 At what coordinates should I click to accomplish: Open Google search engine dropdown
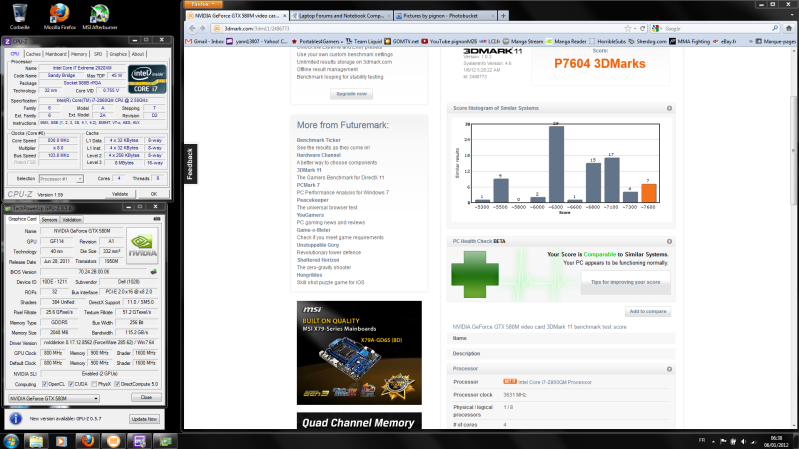pyautogui.click(x=657, y=29)
